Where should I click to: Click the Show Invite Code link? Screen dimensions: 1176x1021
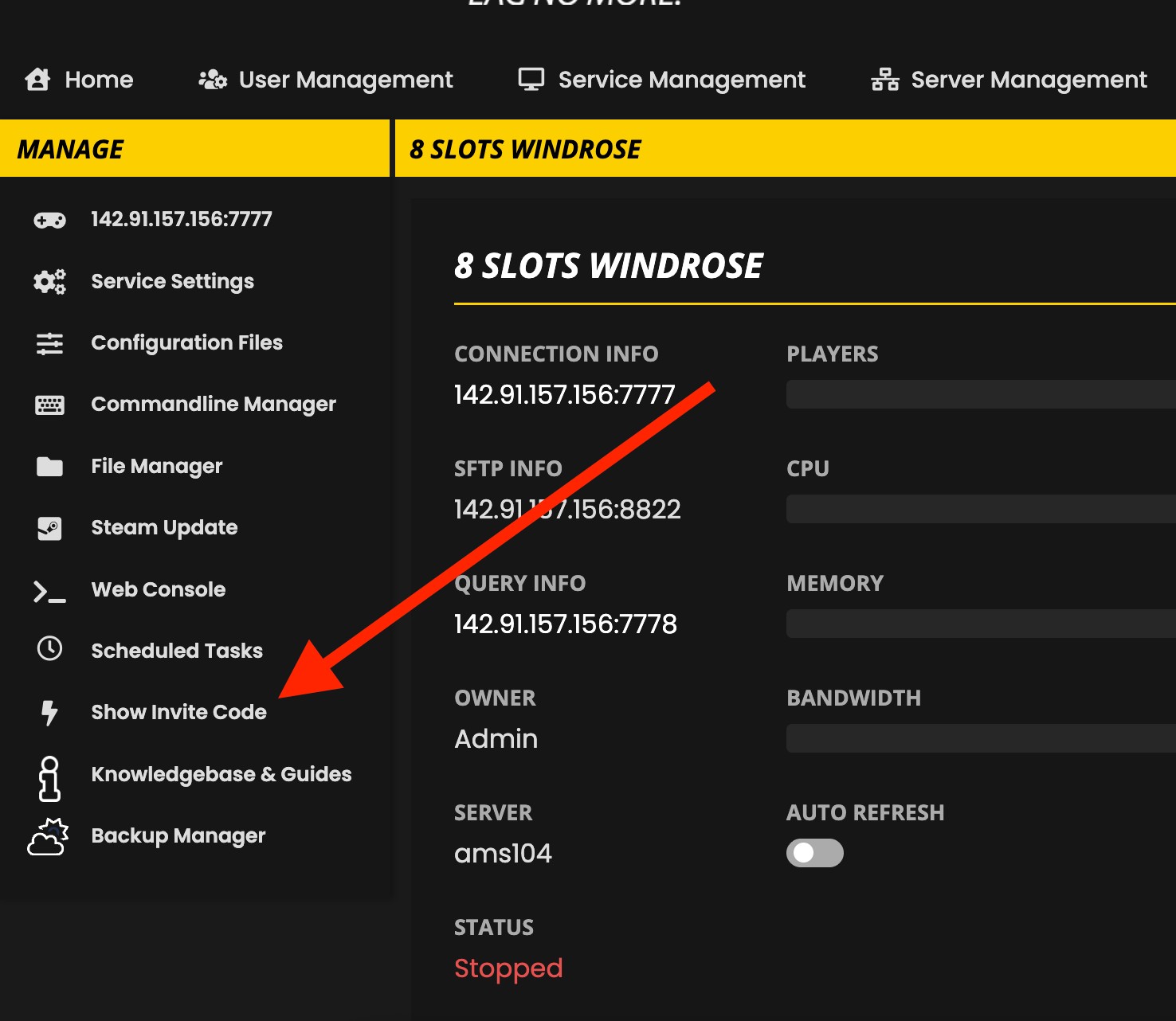tap(178, 712)
